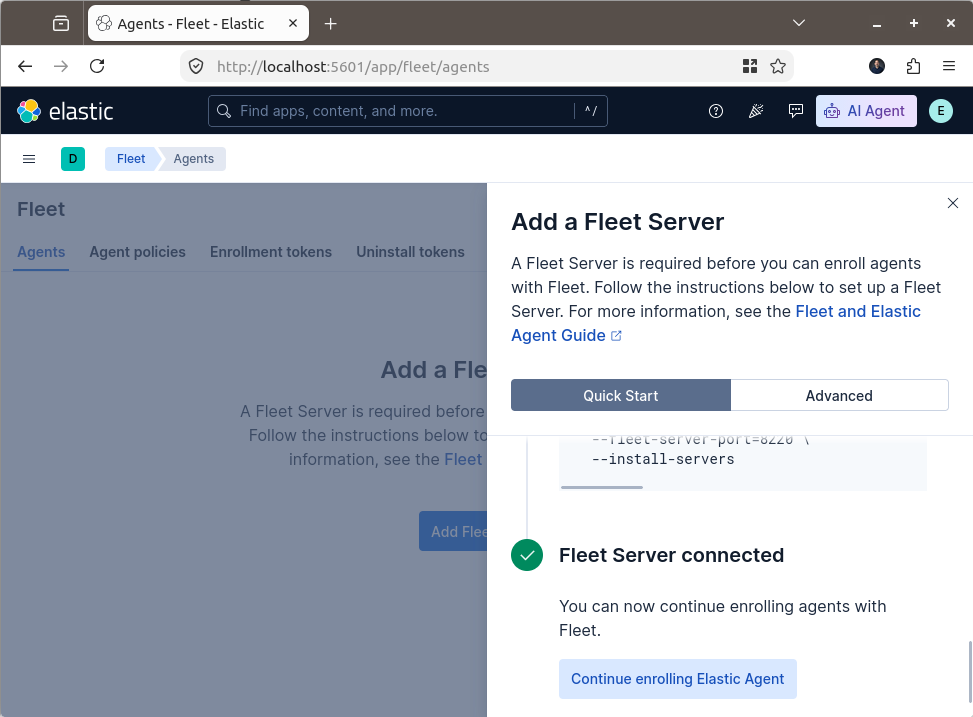The image size is (973, 717).
Task: Close the Add a Fleet Server flyout
Action: [x=953, y=203]
